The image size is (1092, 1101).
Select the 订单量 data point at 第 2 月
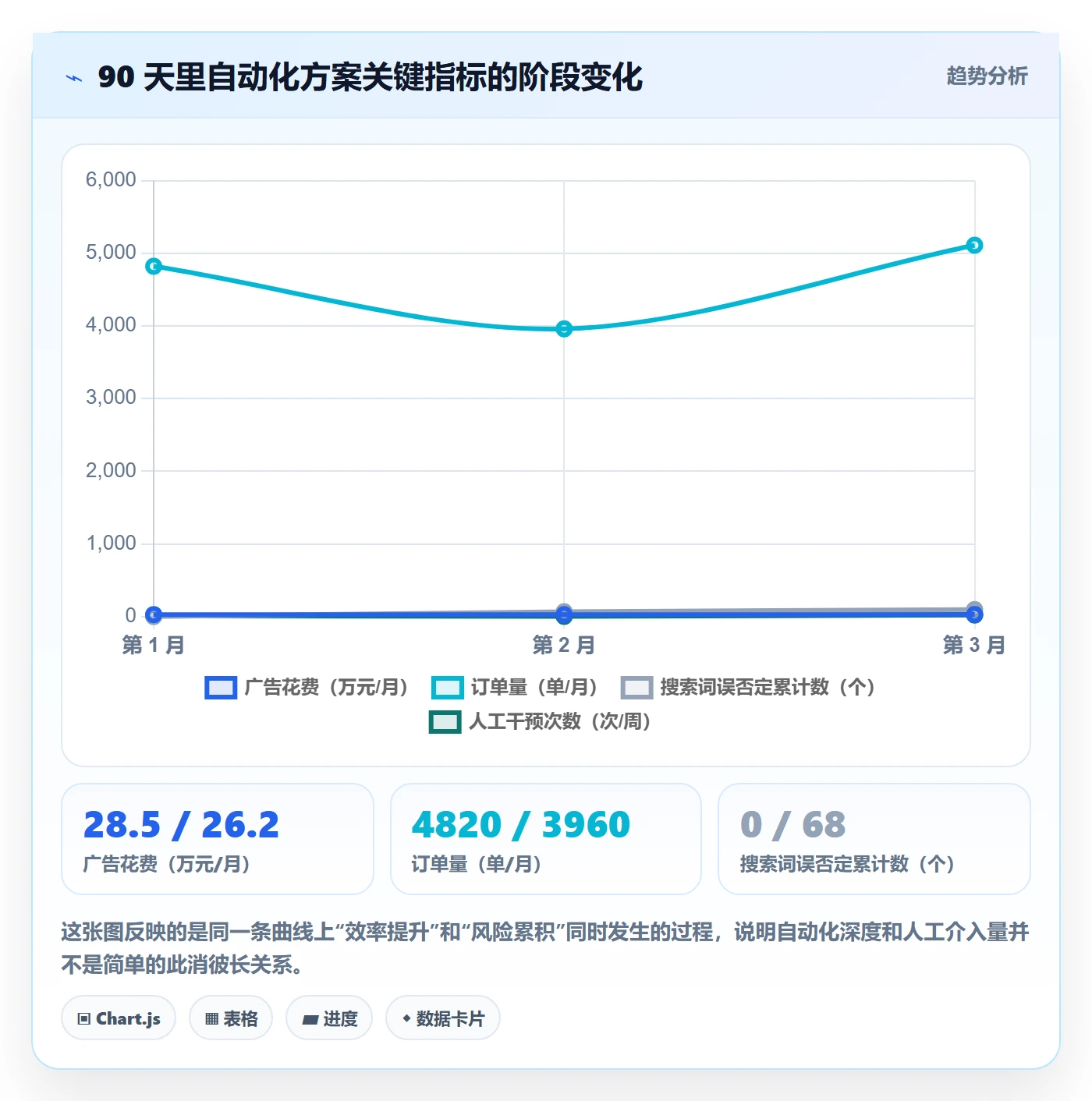(x=564, y=329)
